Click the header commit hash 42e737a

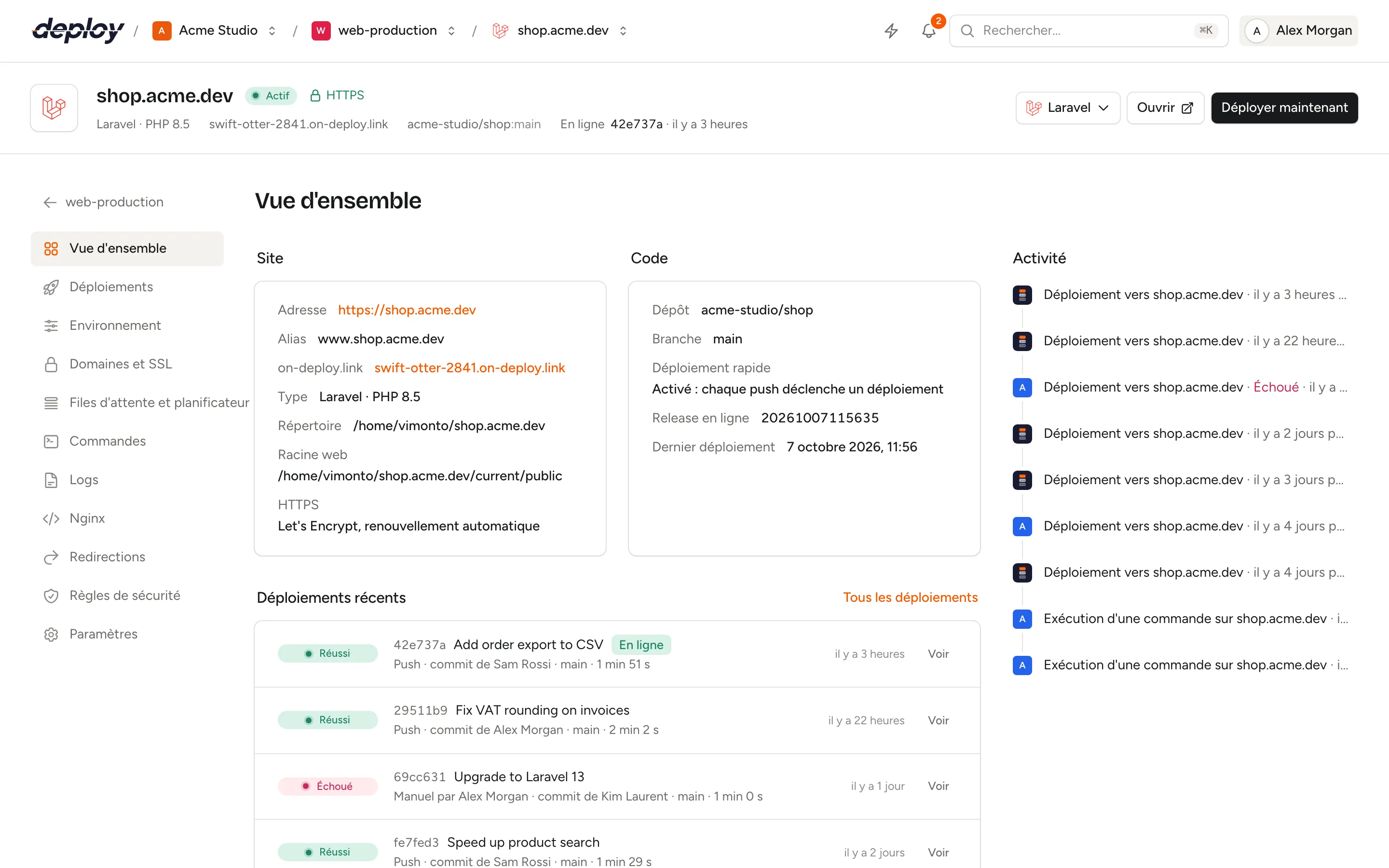(x=636, y=124)
